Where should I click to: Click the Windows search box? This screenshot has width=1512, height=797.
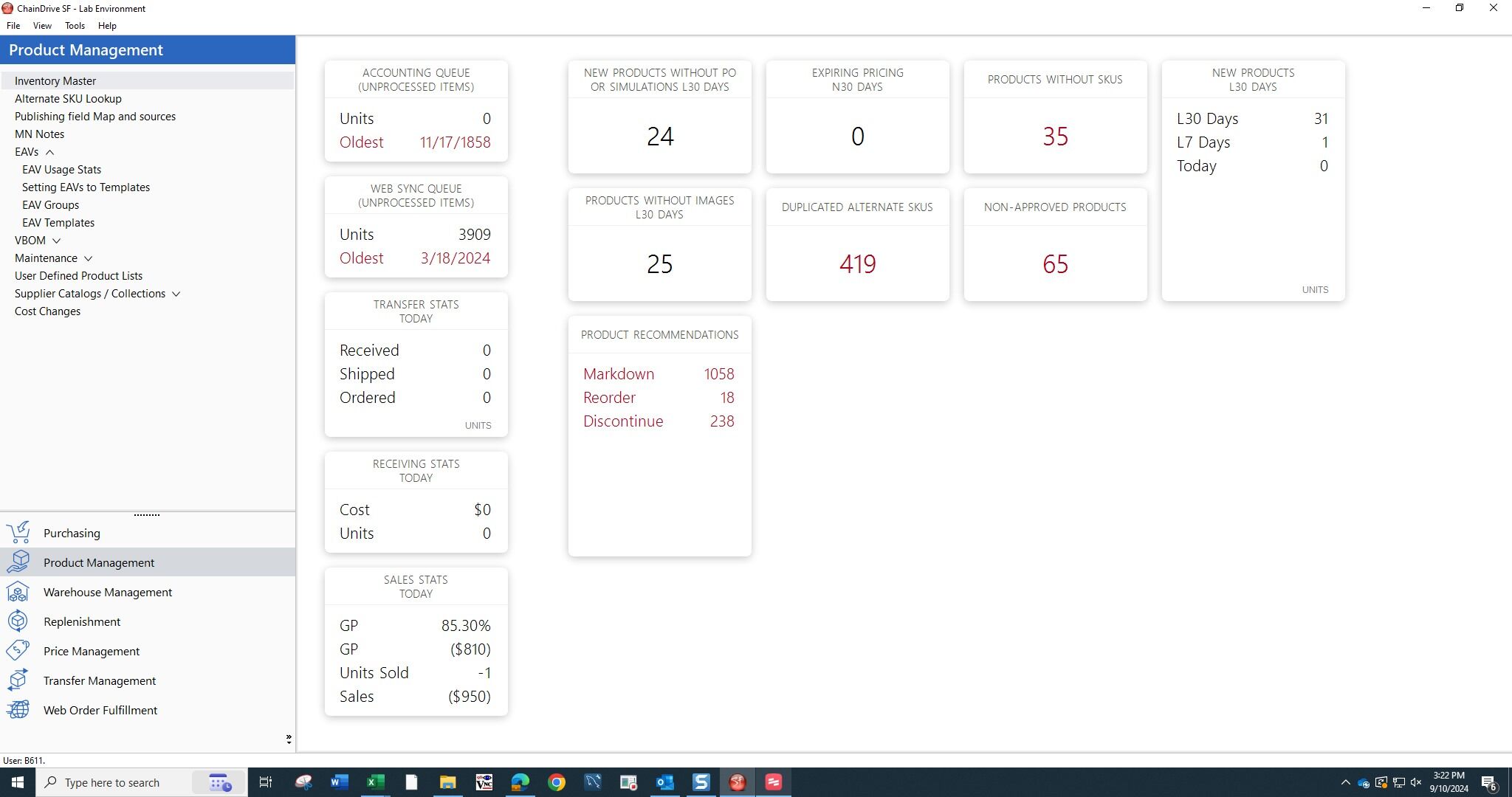(x=111, y=782)
